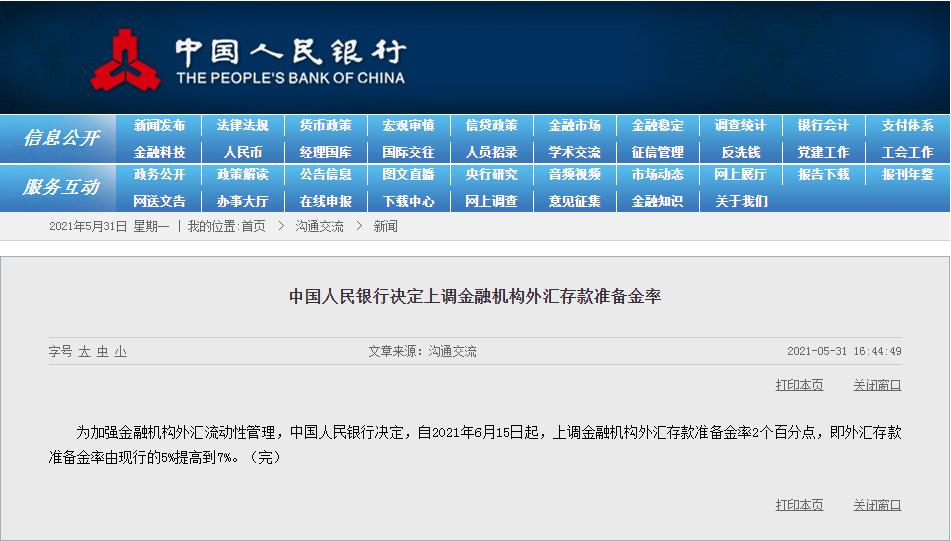Set font size to 小
The width and height of the screenshot is (951, 541).
coord(121,352)
